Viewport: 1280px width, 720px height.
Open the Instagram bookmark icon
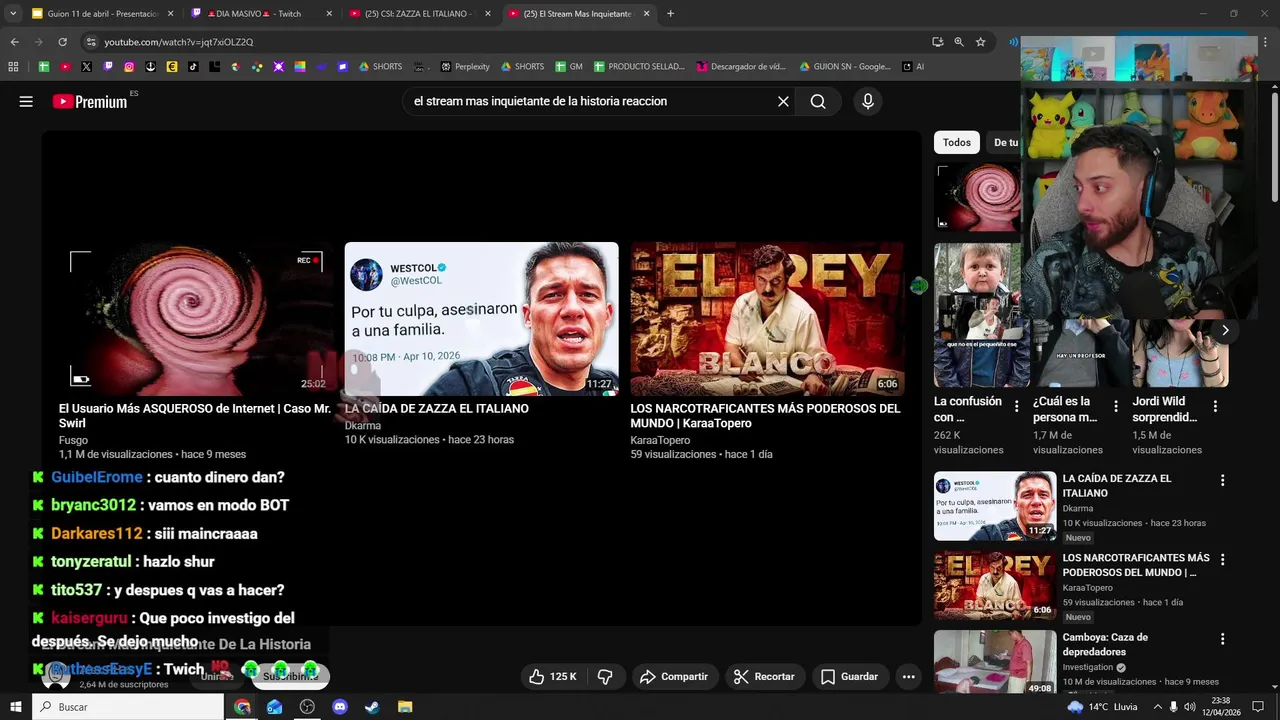pos(129,67)
